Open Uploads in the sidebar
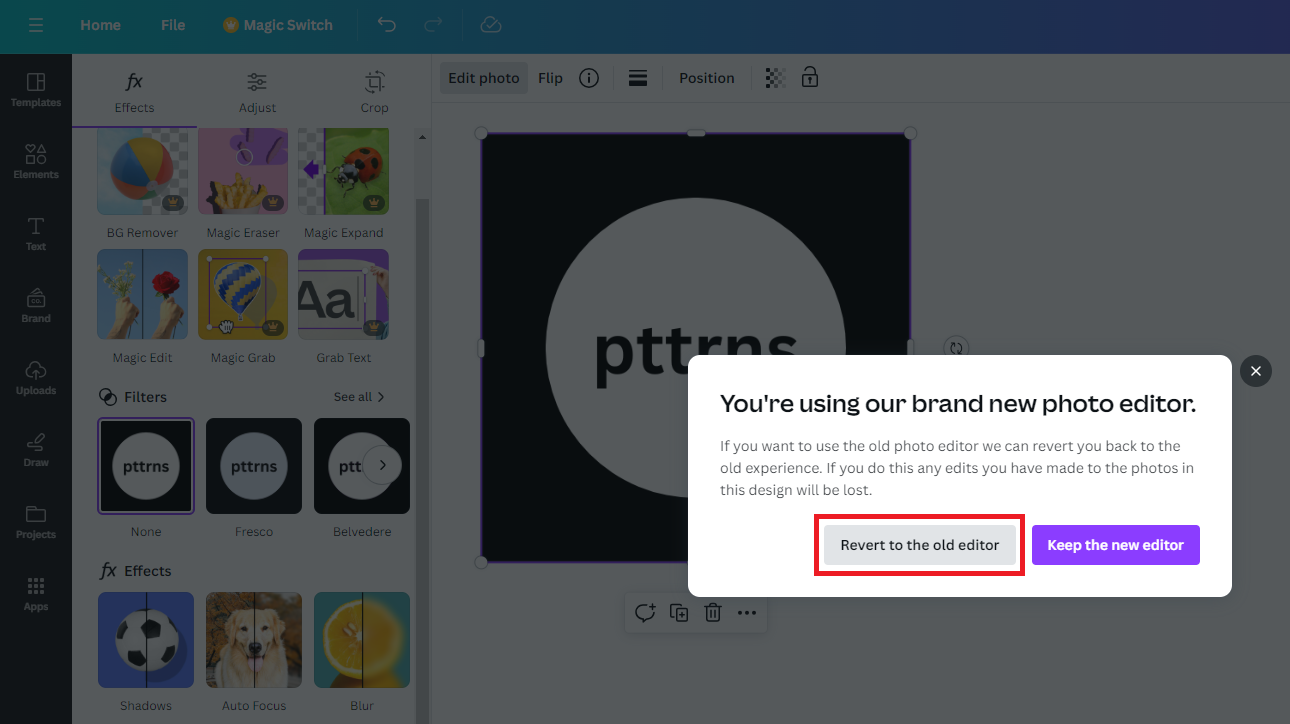This screenshot has width=1290, height=724. pos(36,378)
